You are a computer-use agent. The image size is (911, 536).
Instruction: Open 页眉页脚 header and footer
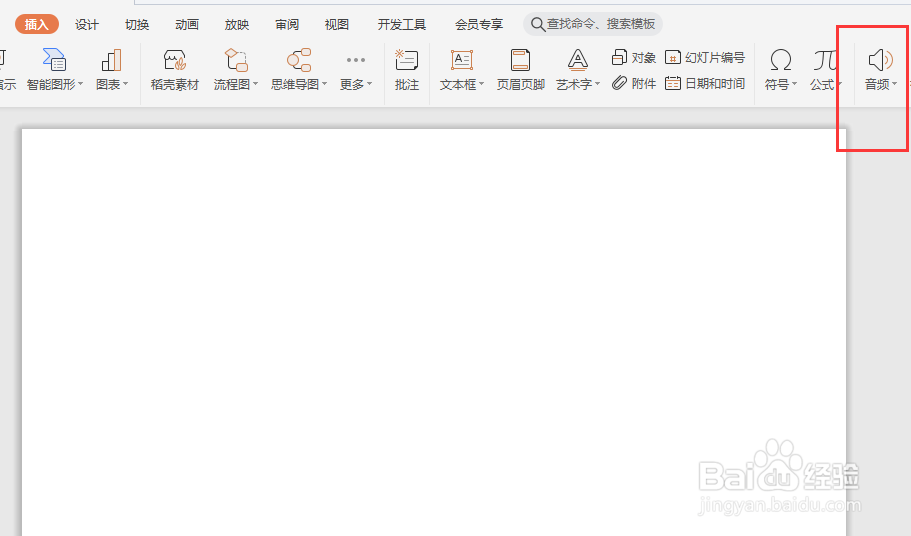521,70
